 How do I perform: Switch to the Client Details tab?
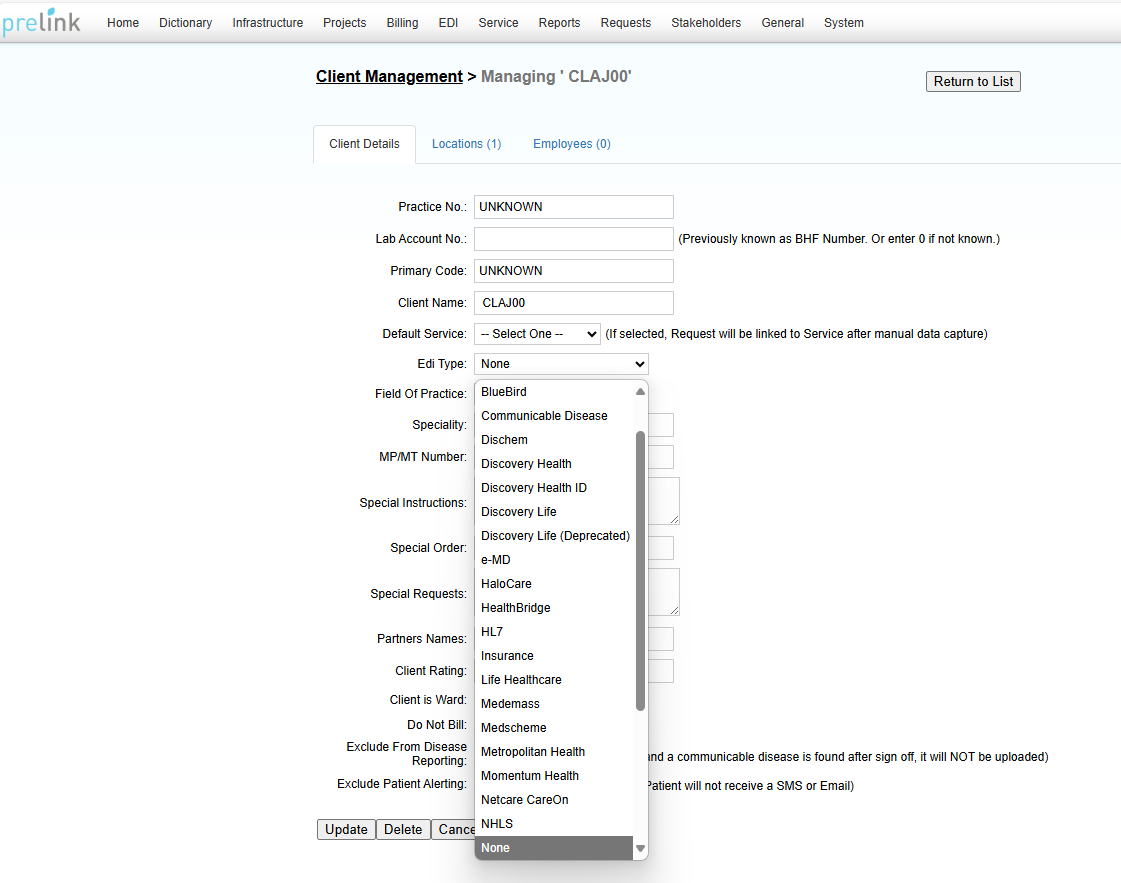364,144
